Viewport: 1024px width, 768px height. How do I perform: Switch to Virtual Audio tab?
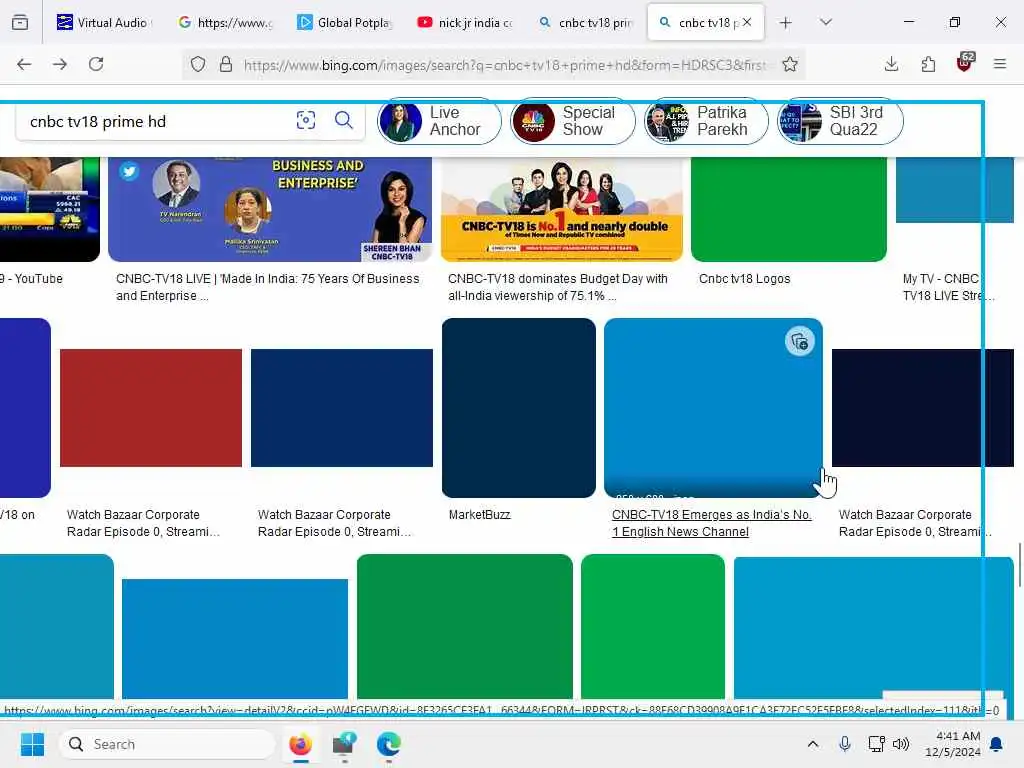tap(104, 22)
